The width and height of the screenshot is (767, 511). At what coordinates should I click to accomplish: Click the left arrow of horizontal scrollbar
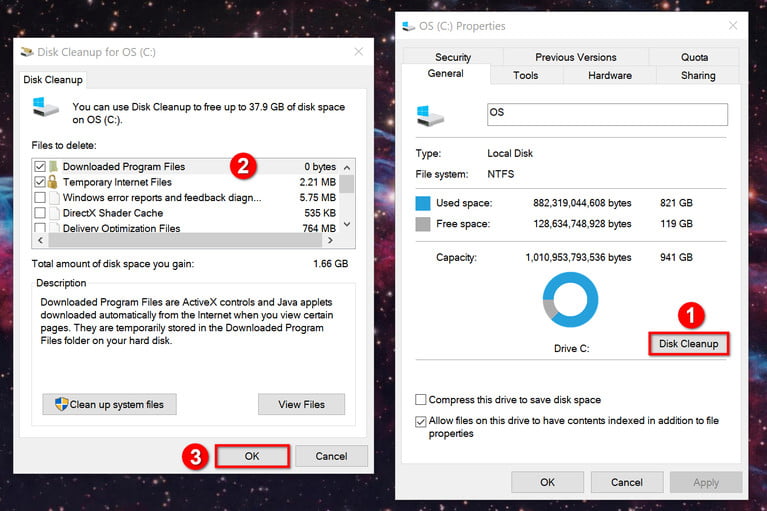pos(41,241)
